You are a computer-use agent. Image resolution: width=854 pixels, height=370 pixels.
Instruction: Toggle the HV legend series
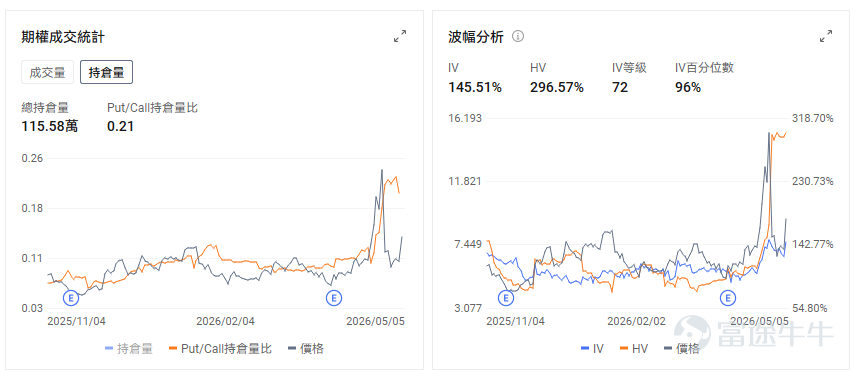click(x=634, y=349)
